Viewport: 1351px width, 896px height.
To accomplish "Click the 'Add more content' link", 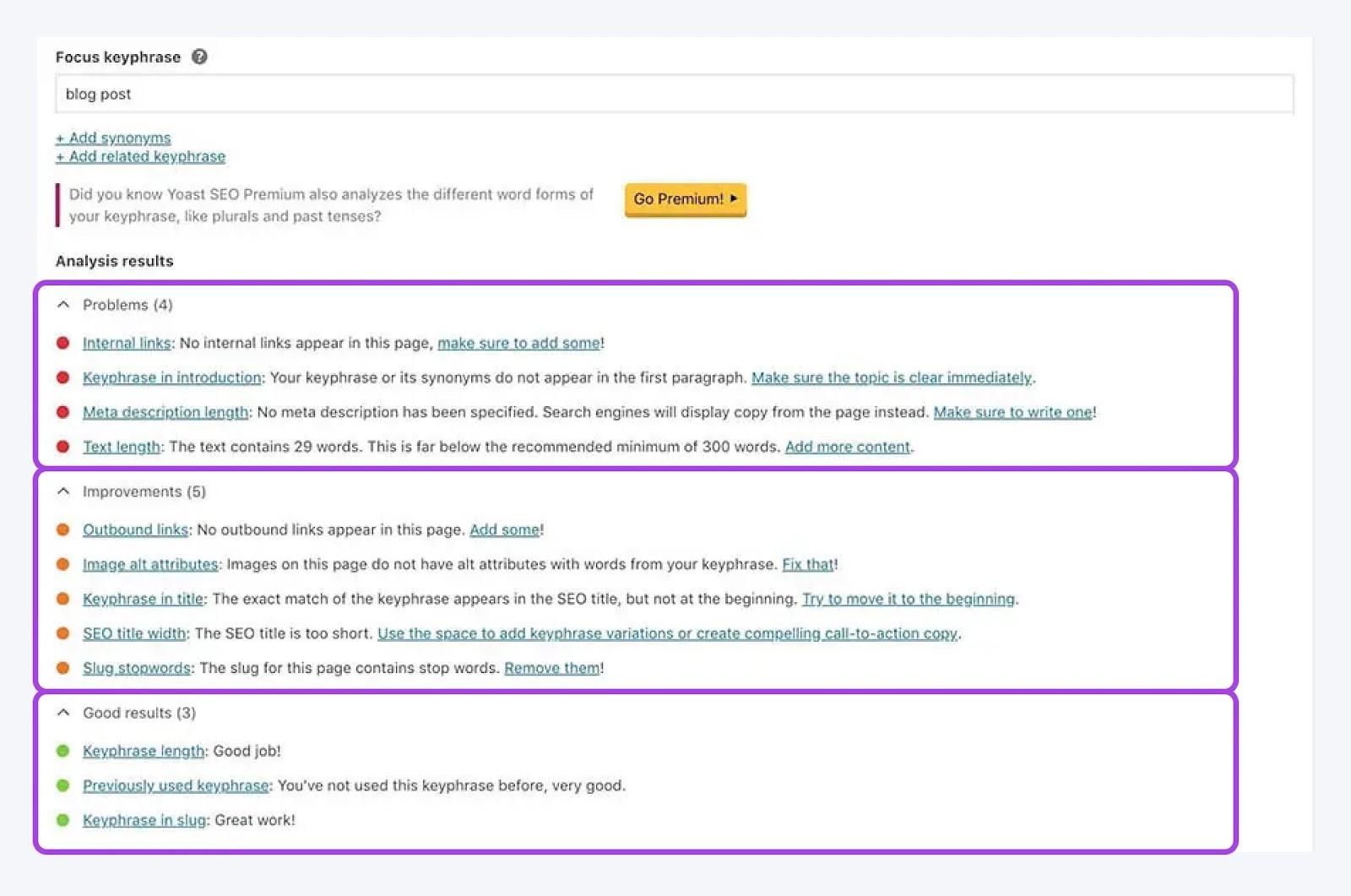I will [x=848, y=447].
